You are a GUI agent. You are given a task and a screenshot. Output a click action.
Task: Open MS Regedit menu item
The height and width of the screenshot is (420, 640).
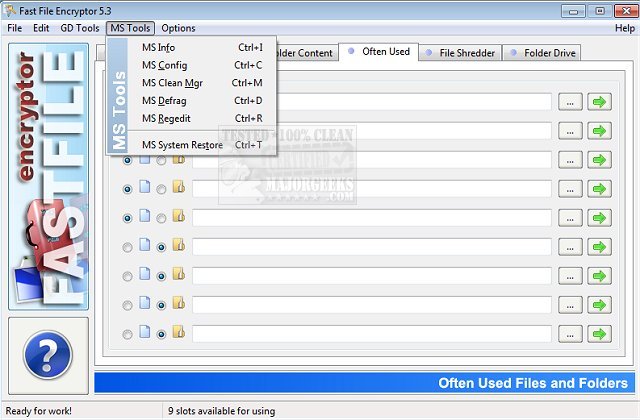tap(202, 118)
